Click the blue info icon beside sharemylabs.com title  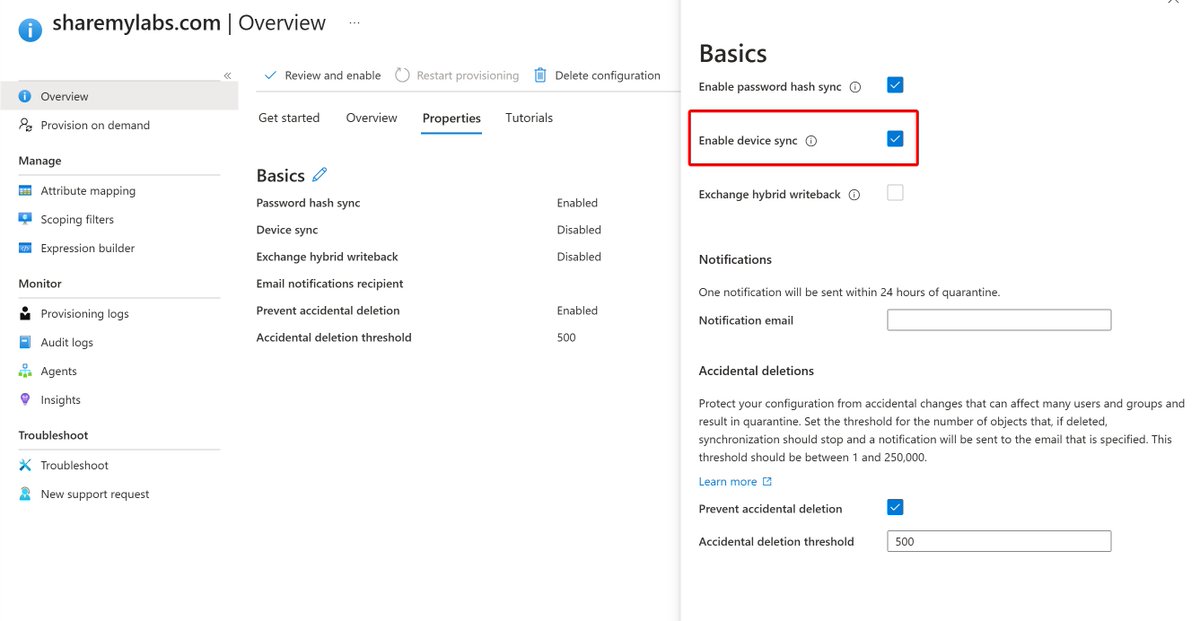coord(30,30)
